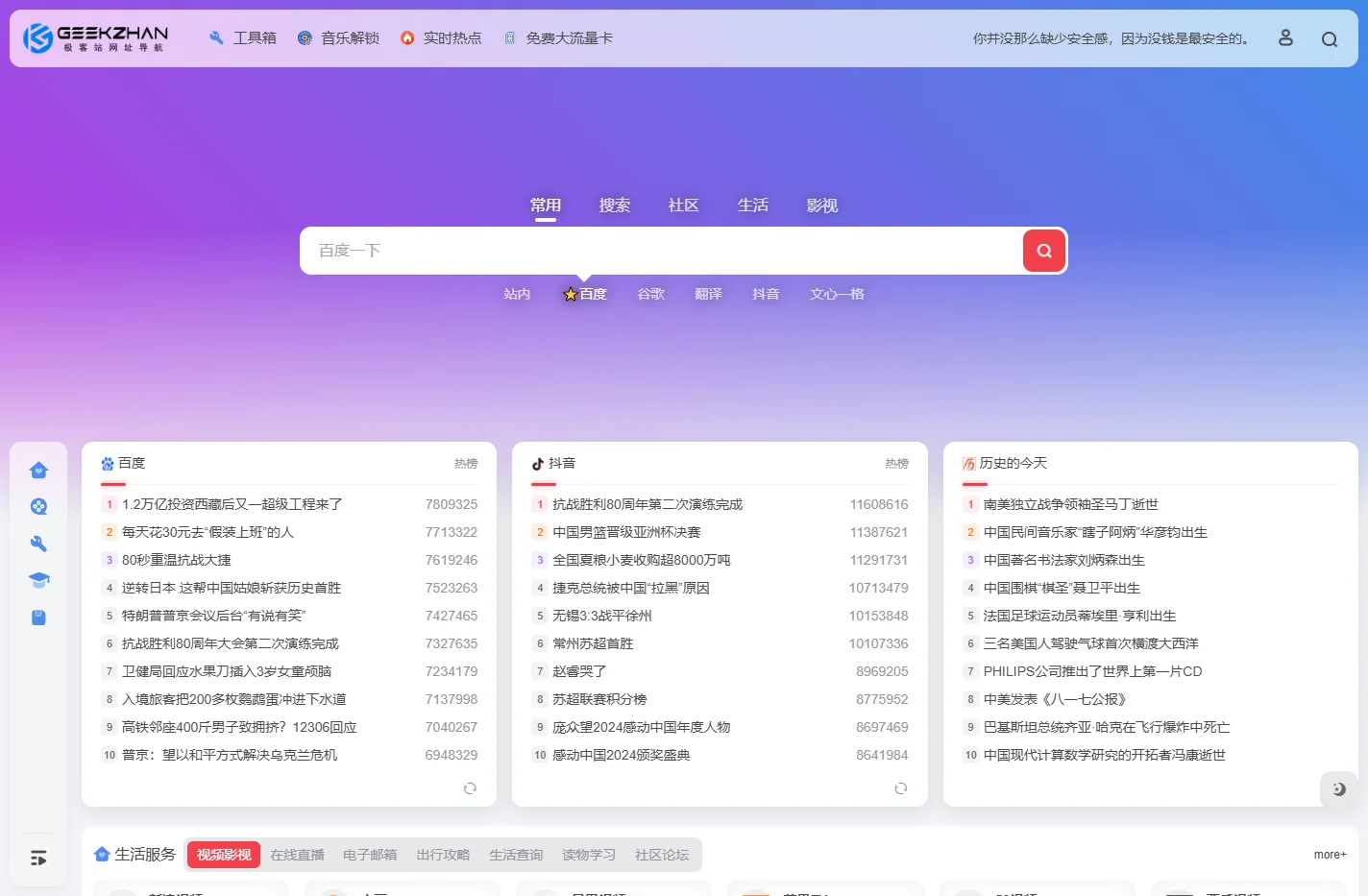Select the 常用 search tab

click(546, 206)
